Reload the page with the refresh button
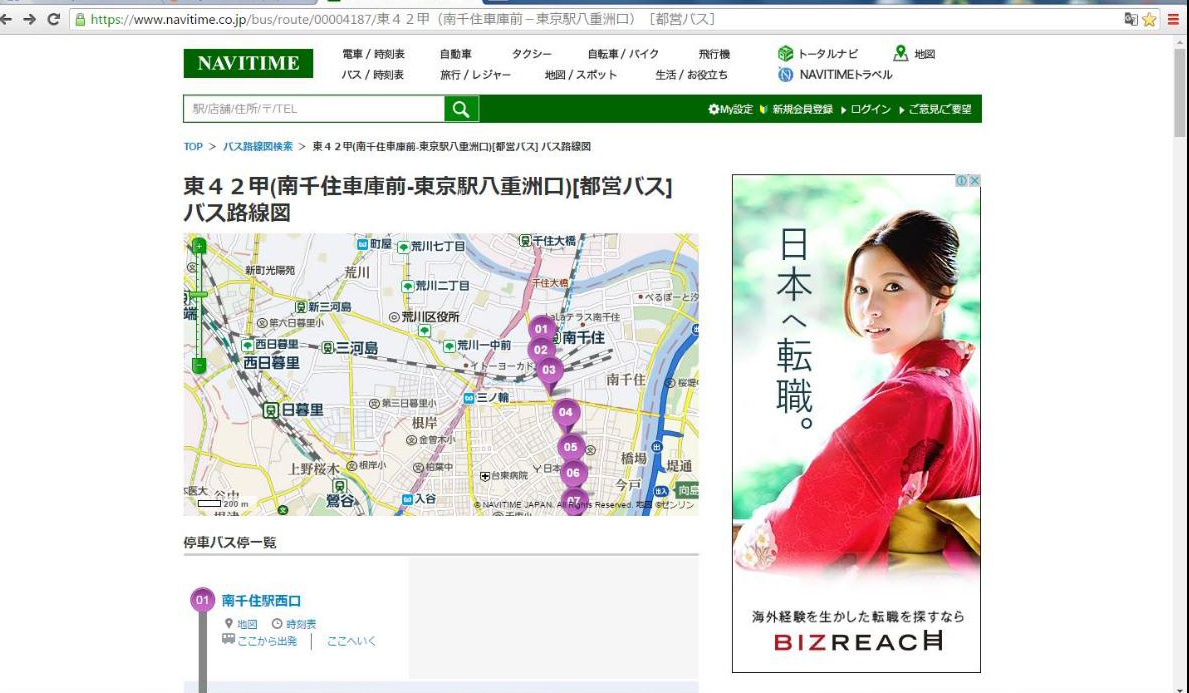Image resolution: width=1189 pixels, height=693 pixels. coord(53,19)
